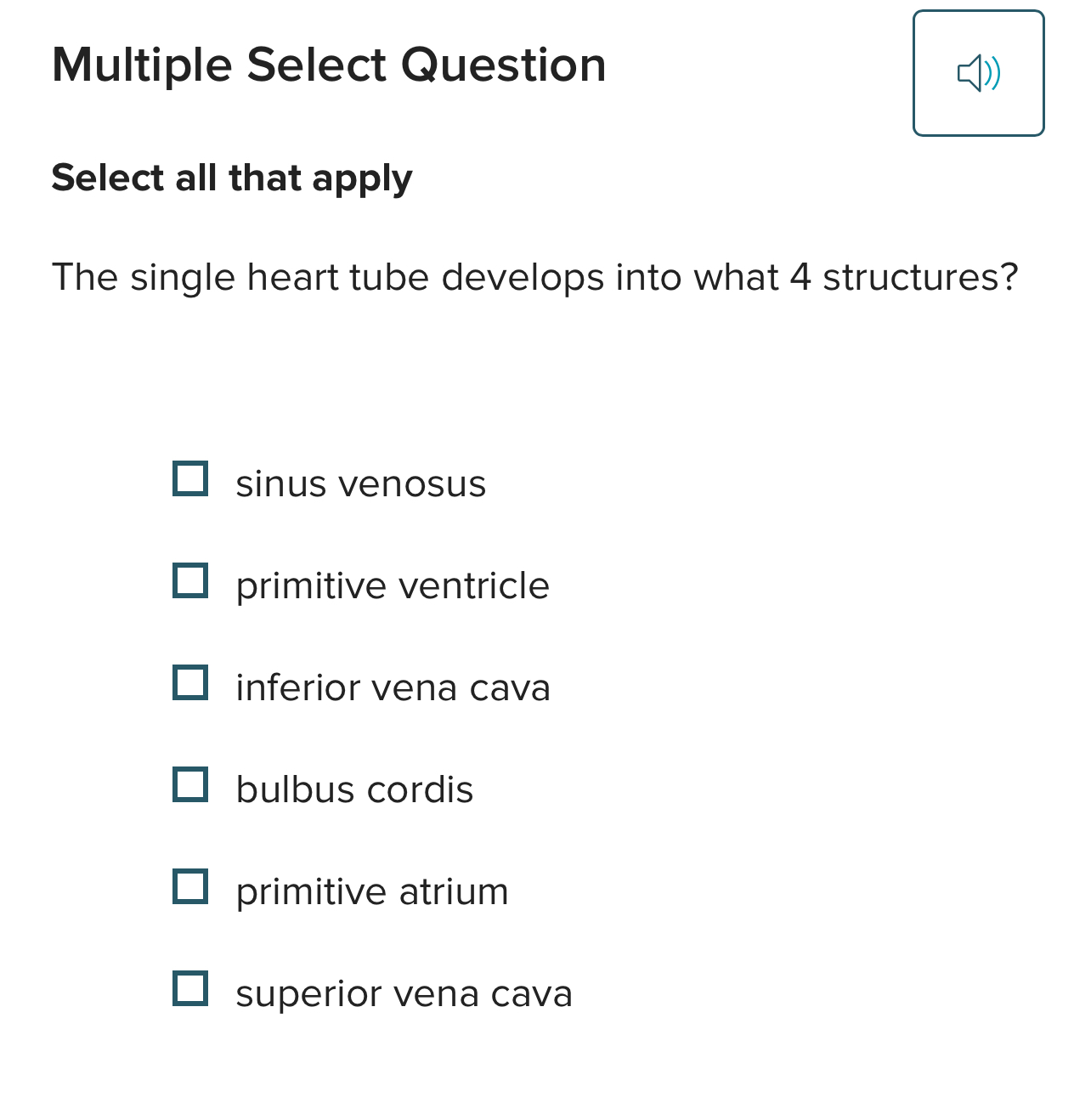Image resolution: width=1091 pixels, height=1120 pixels.
Task: Click the heart tube question text
Action: click(534, 278)
